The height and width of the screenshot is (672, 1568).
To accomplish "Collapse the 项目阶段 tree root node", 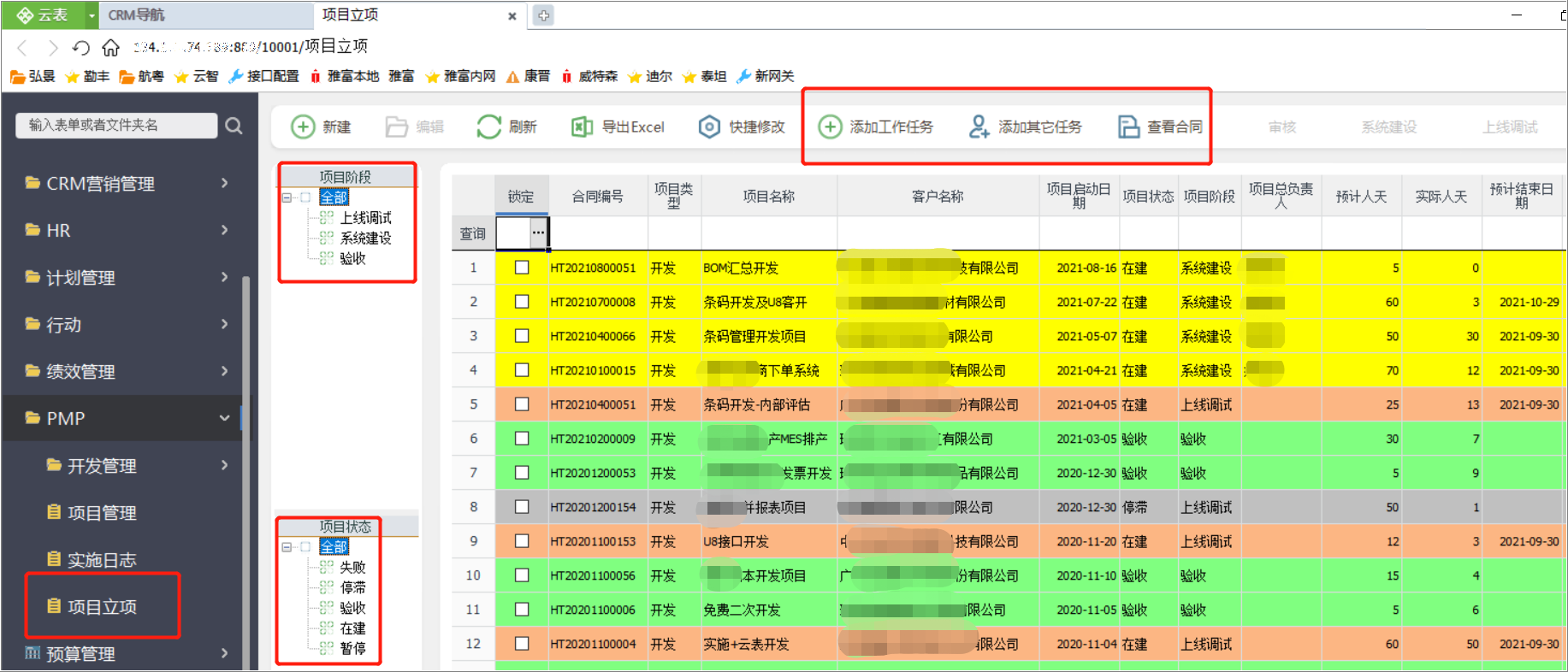I will point(287,197).
